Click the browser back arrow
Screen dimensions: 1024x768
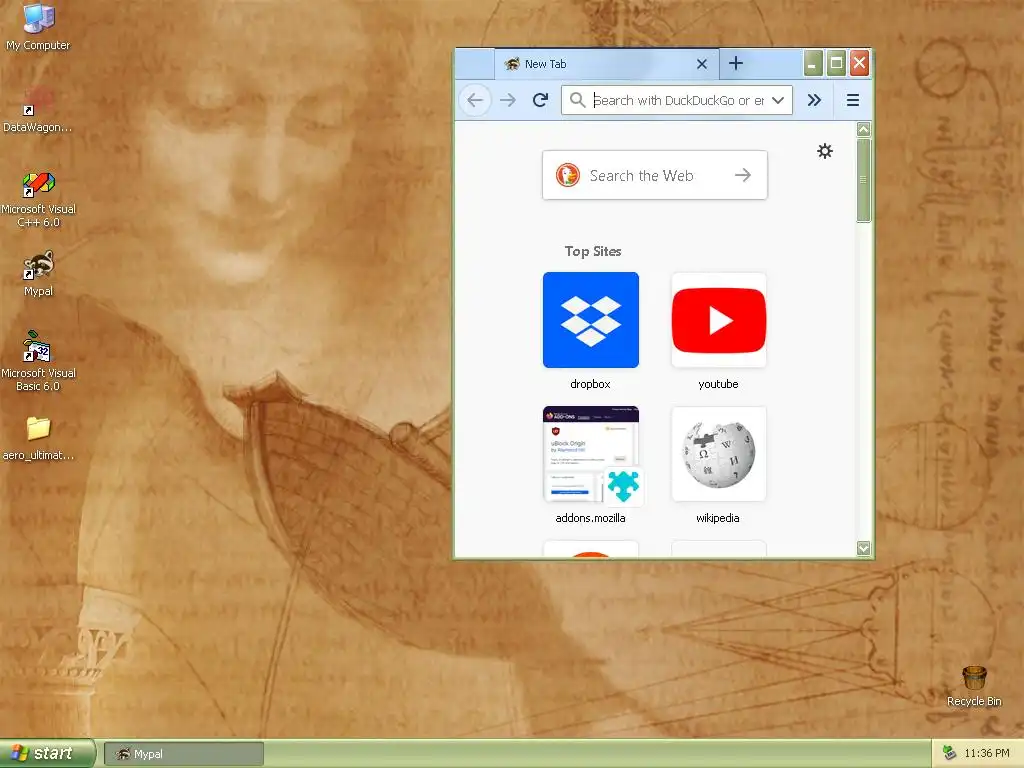click(x=475, y=100)
